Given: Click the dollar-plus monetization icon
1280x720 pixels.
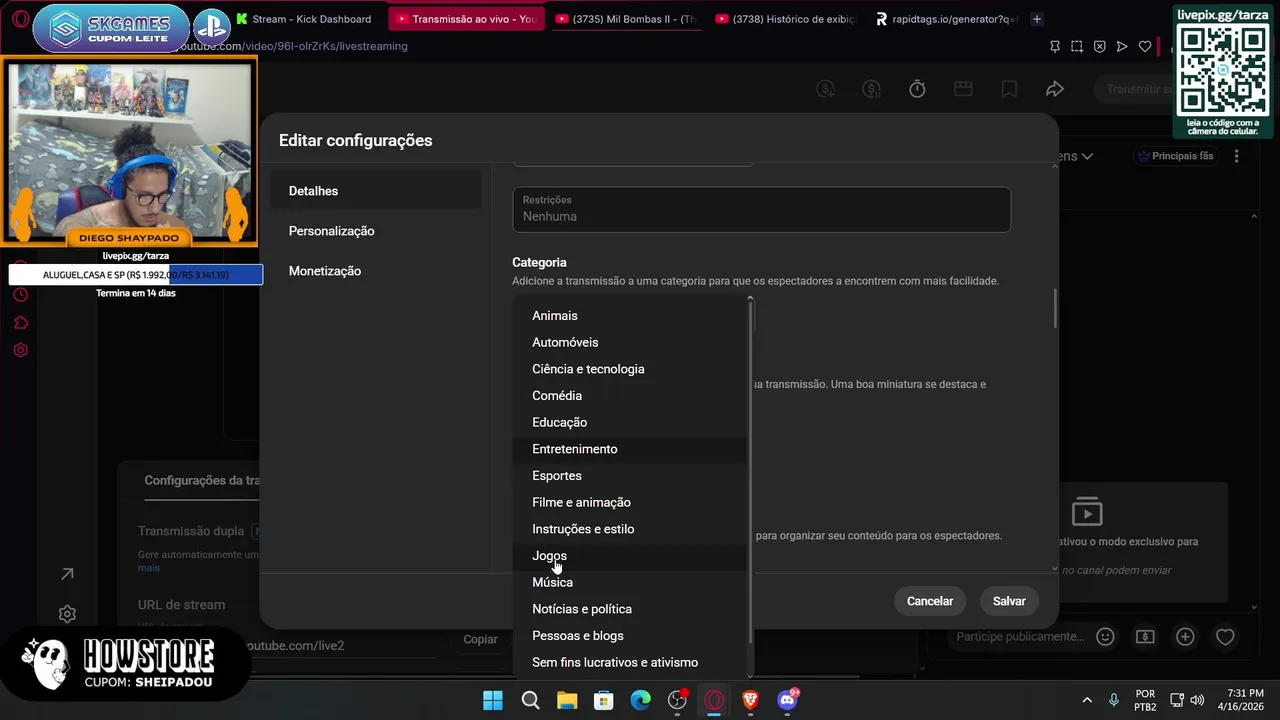Looking at the screenshot, I should (825, 89).
